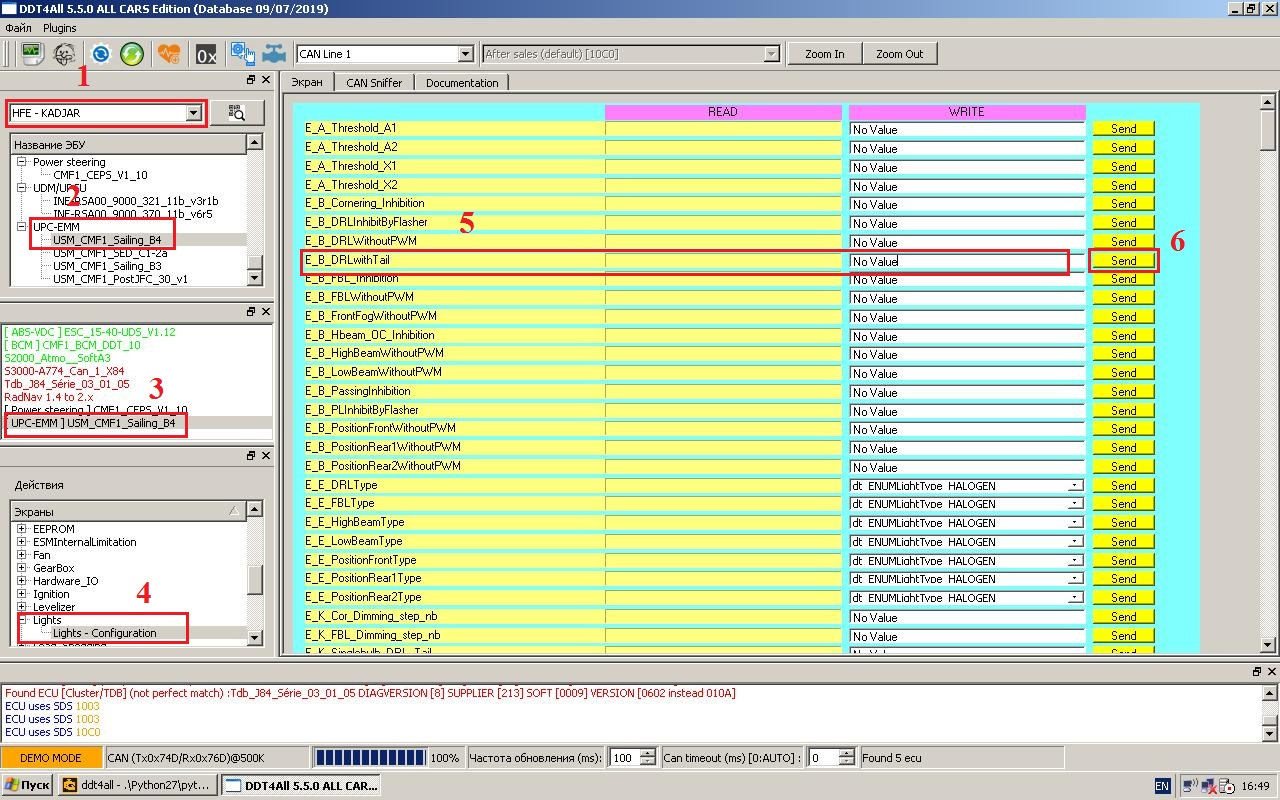Click the blue gear refresh icon
The width and height of the screenshot is (1280, 800).
[100, 54]
